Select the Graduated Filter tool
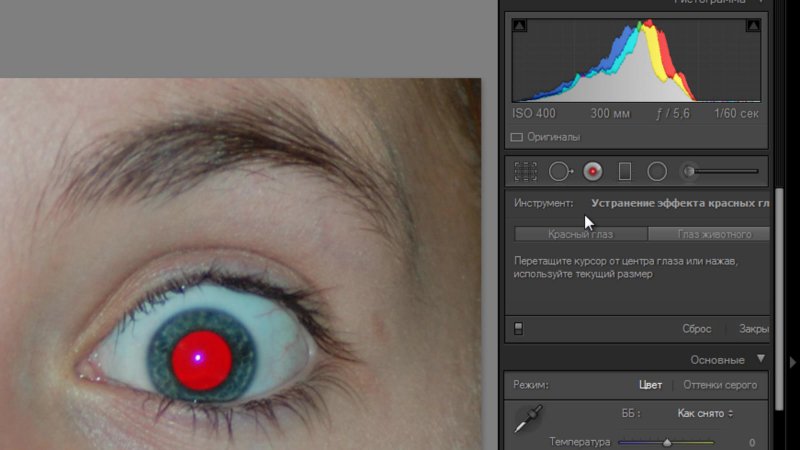The image size is (800, 450). (x=625, y=171)
